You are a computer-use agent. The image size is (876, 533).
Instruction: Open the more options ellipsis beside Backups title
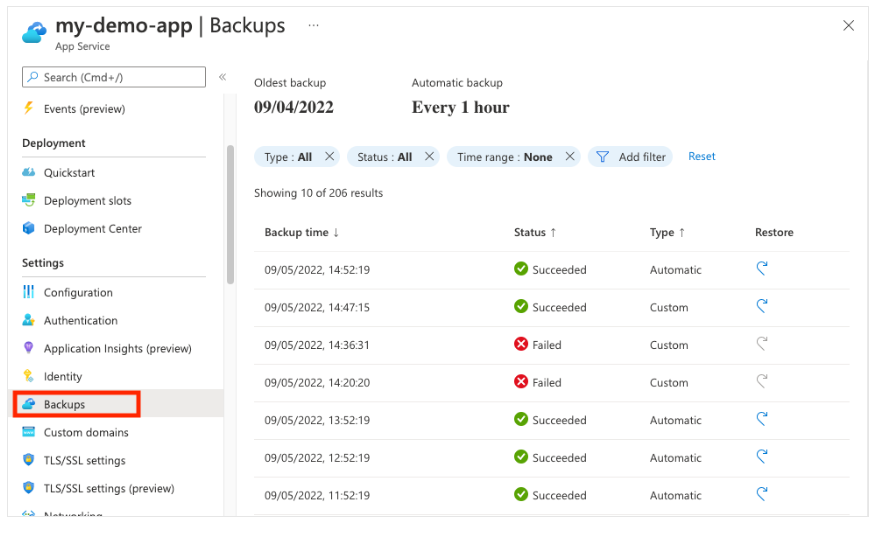[313, 25]
